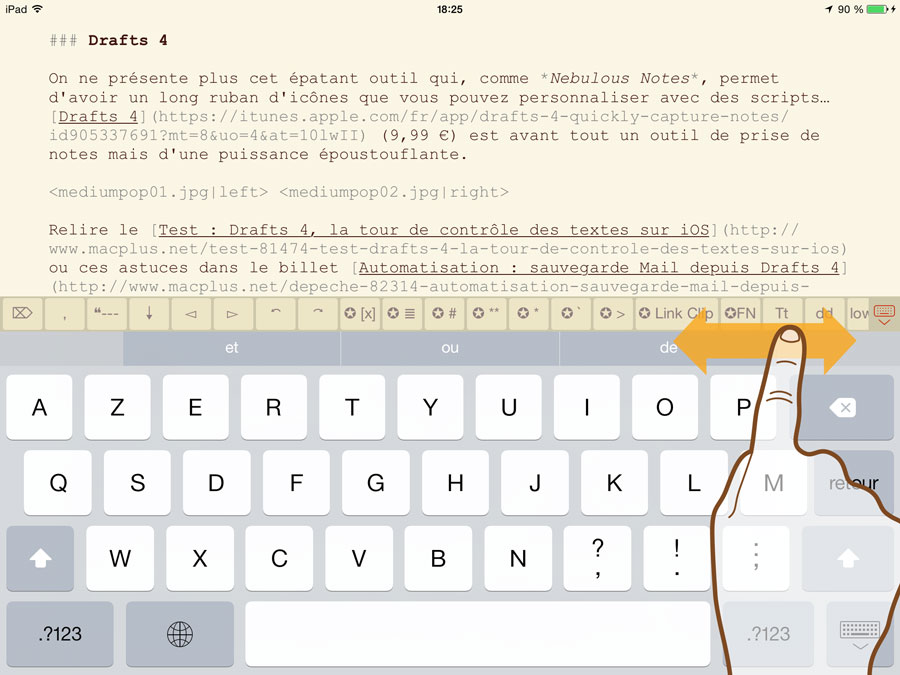Run the # heading script key
Viewport: 900px width, 675px height.
[x=444, y=313]
